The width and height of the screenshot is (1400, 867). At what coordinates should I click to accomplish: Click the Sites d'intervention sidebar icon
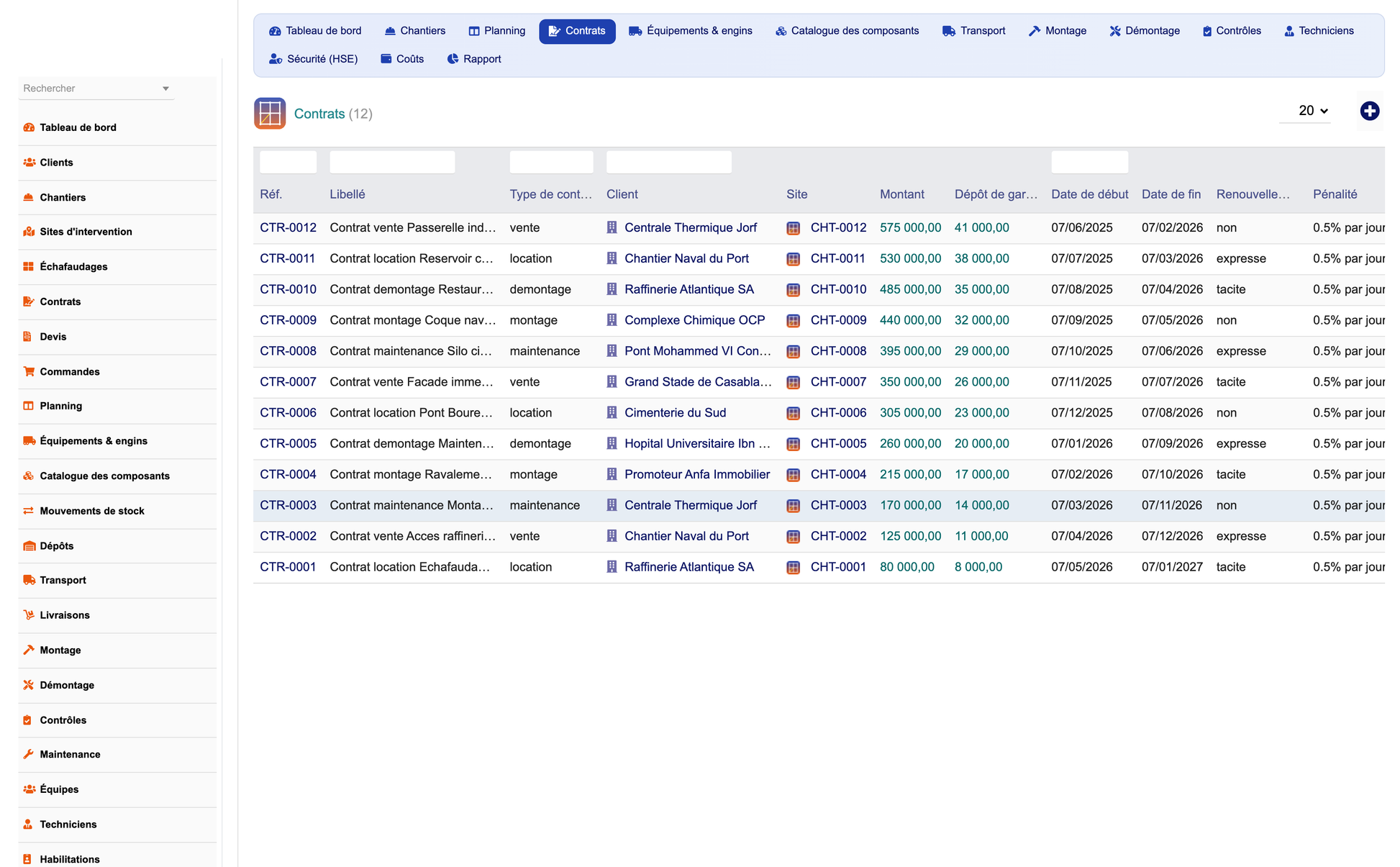pyautogui.click(x=29, y=232)
